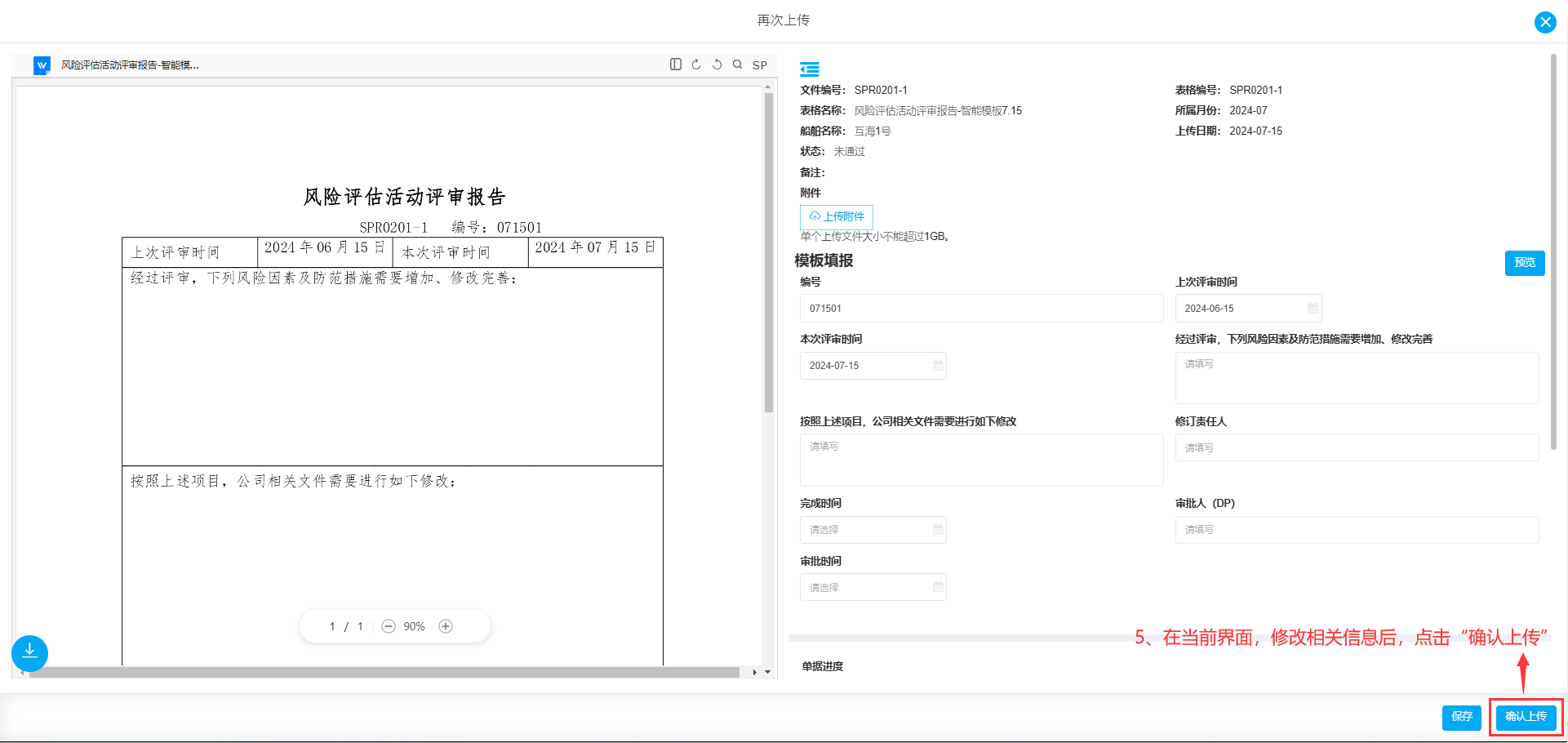Collapse the info panel with indent icon
Image resolution: width=1568 pixels, height=743 pixels.
(810, 69)
